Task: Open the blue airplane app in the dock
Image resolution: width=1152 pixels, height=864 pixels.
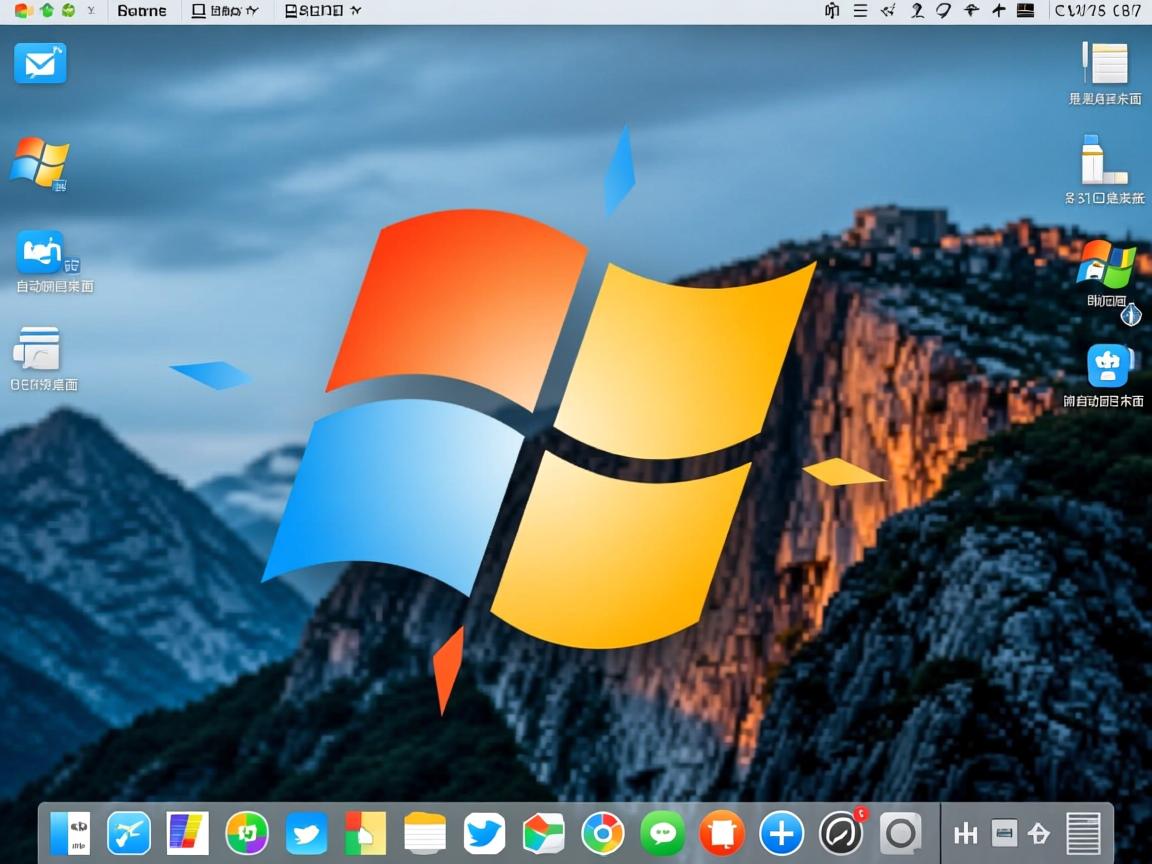Action: tap(129, 833)
